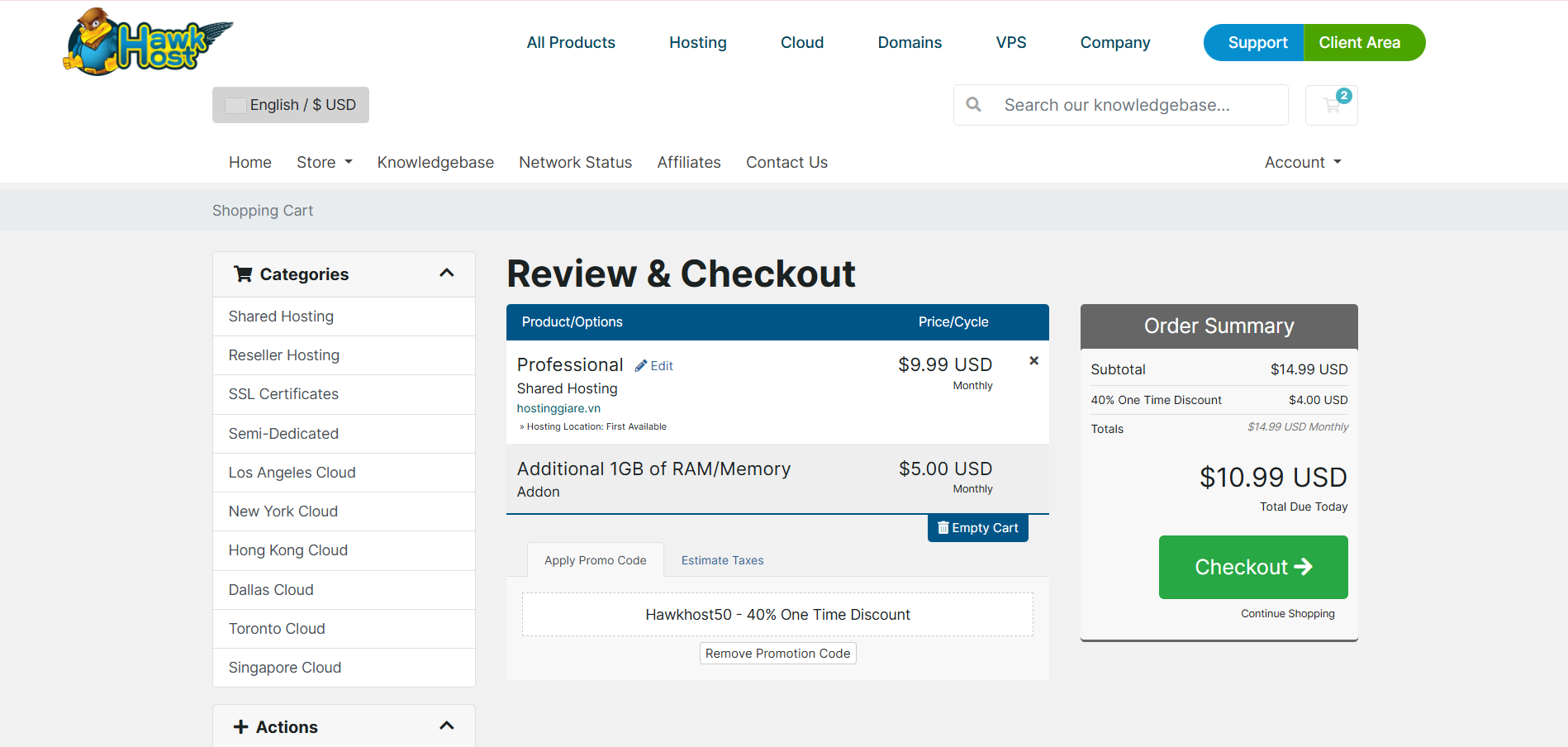Expand the Account dropdown
The image size is (1568, 747).
pyautogui.click(x=1302, y=163)
